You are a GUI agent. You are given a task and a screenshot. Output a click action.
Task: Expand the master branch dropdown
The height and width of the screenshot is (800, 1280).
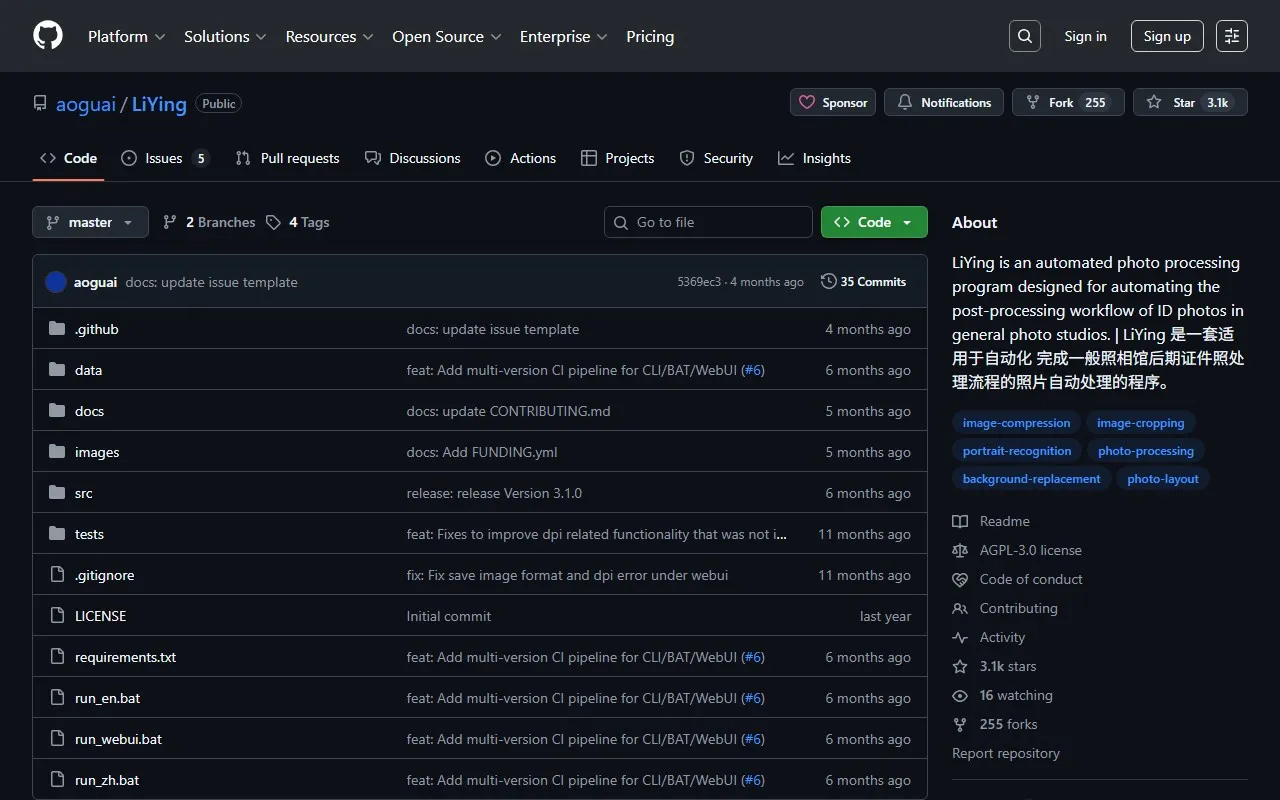90,222
